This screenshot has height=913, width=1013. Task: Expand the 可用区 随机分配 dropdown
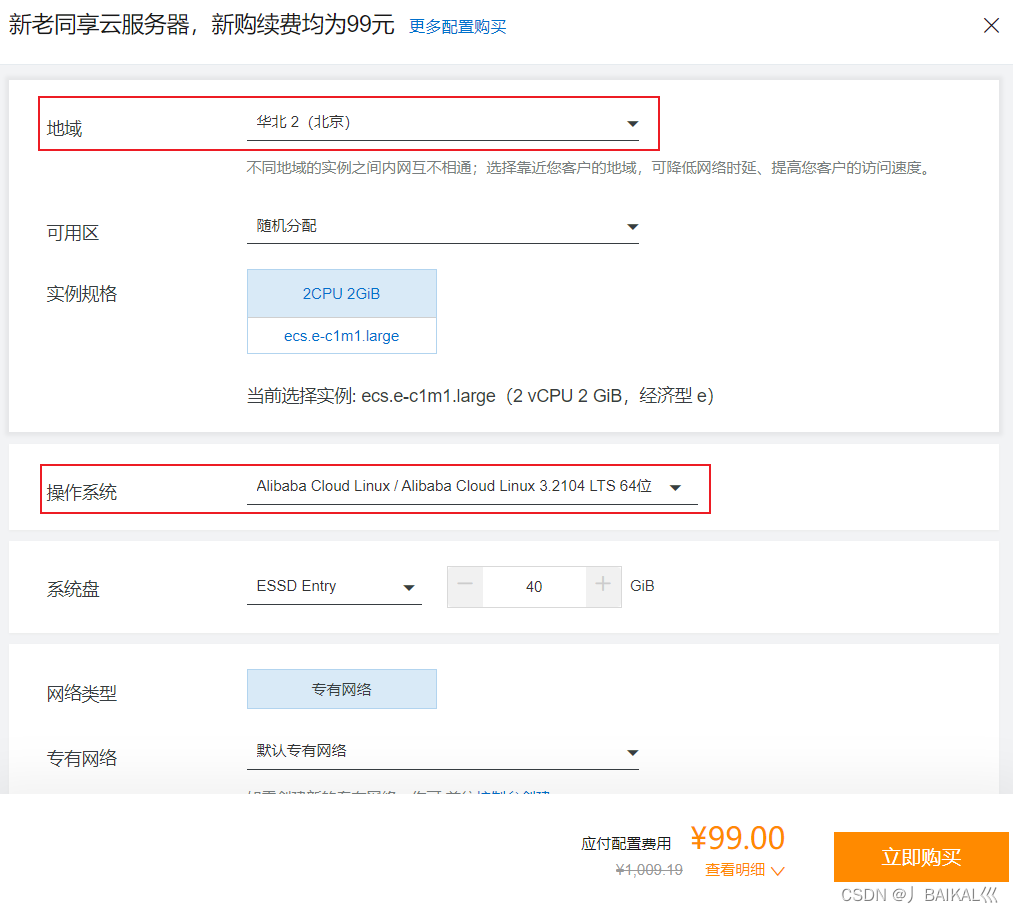pos(443,226)
